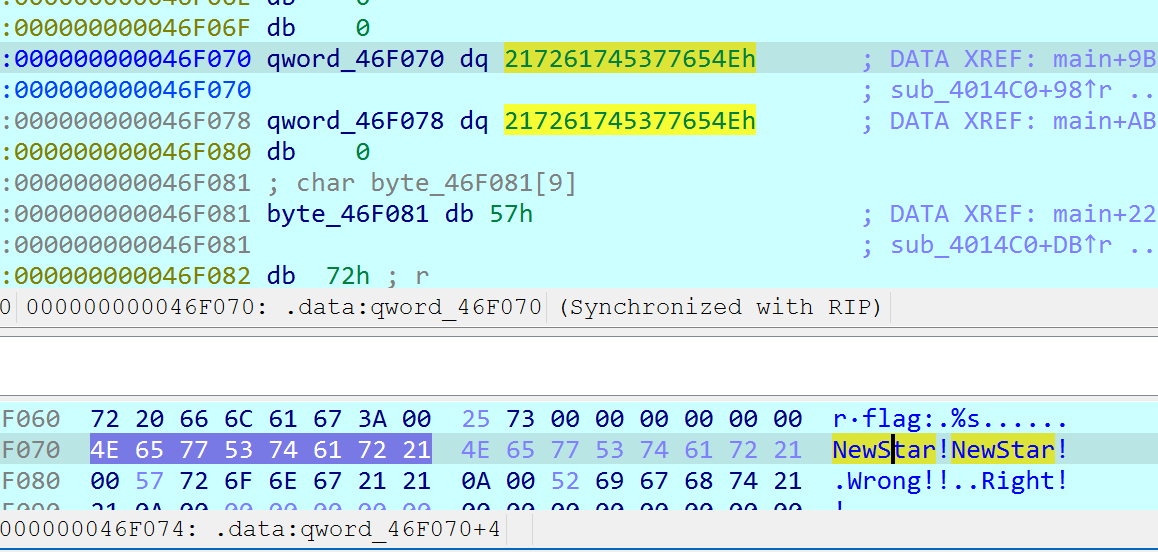Viewport: 1158px width, 552px height.
Task: Select the highlighted value on the qword_46F070 line
Action: pos(629,60)
